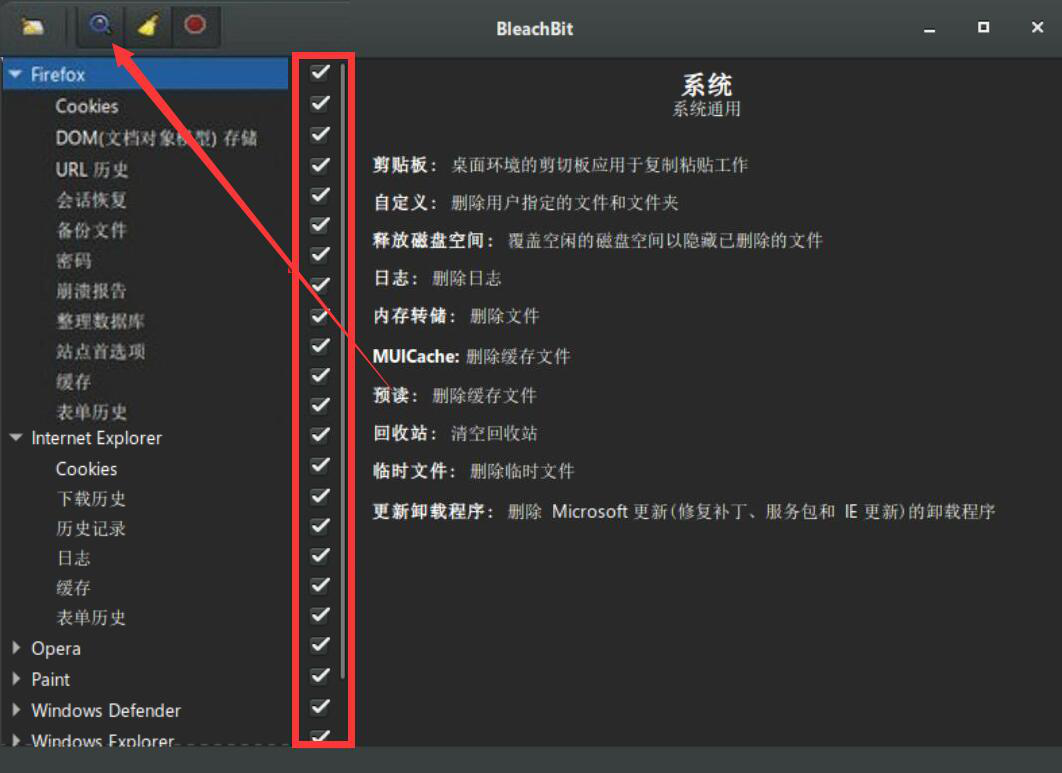Select the Internet Explorer row

coord(97,438)
